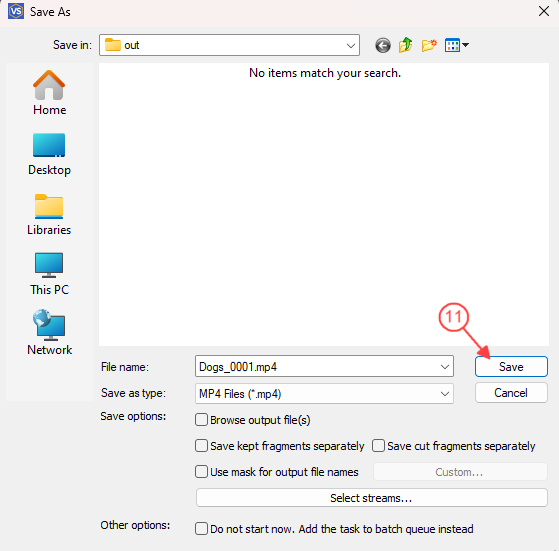Select This PC in the sidebar
The width and height of the screenshot is (559, 551).
point(49,274)
